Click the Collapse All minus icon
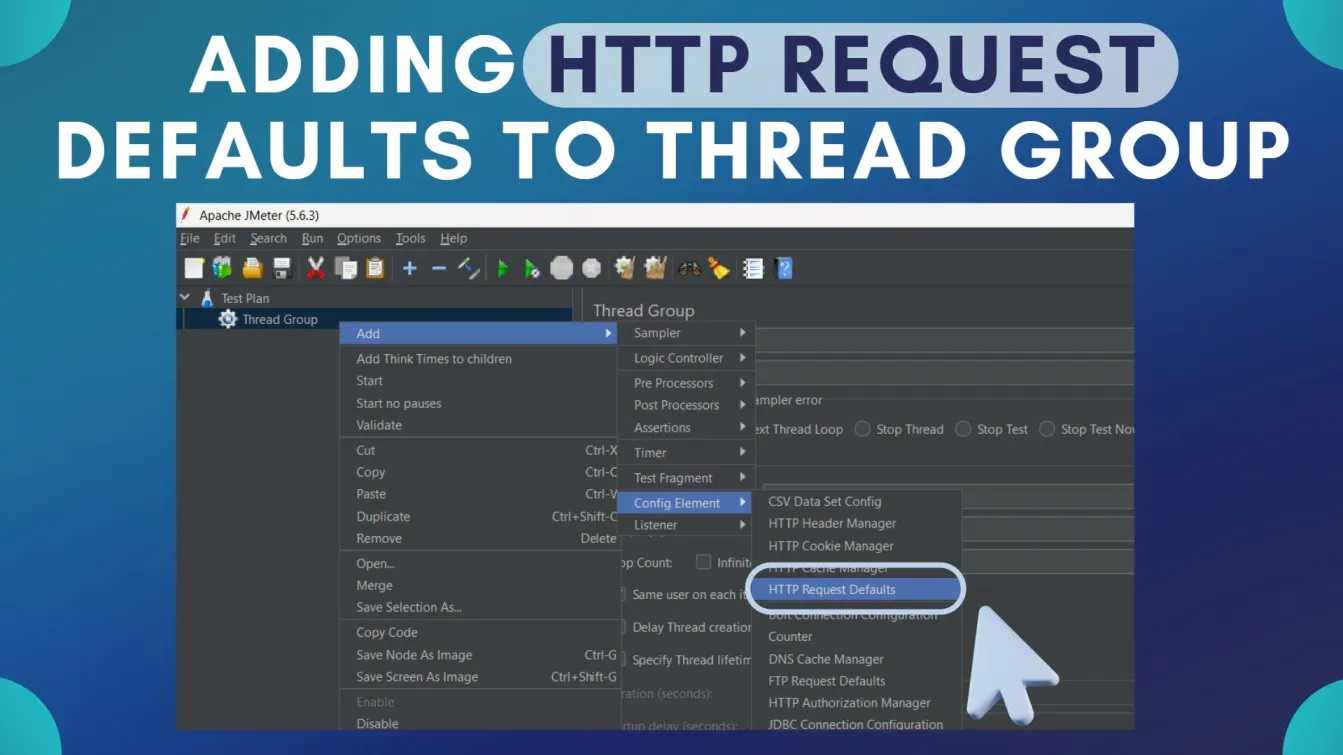 pos(439,268)
